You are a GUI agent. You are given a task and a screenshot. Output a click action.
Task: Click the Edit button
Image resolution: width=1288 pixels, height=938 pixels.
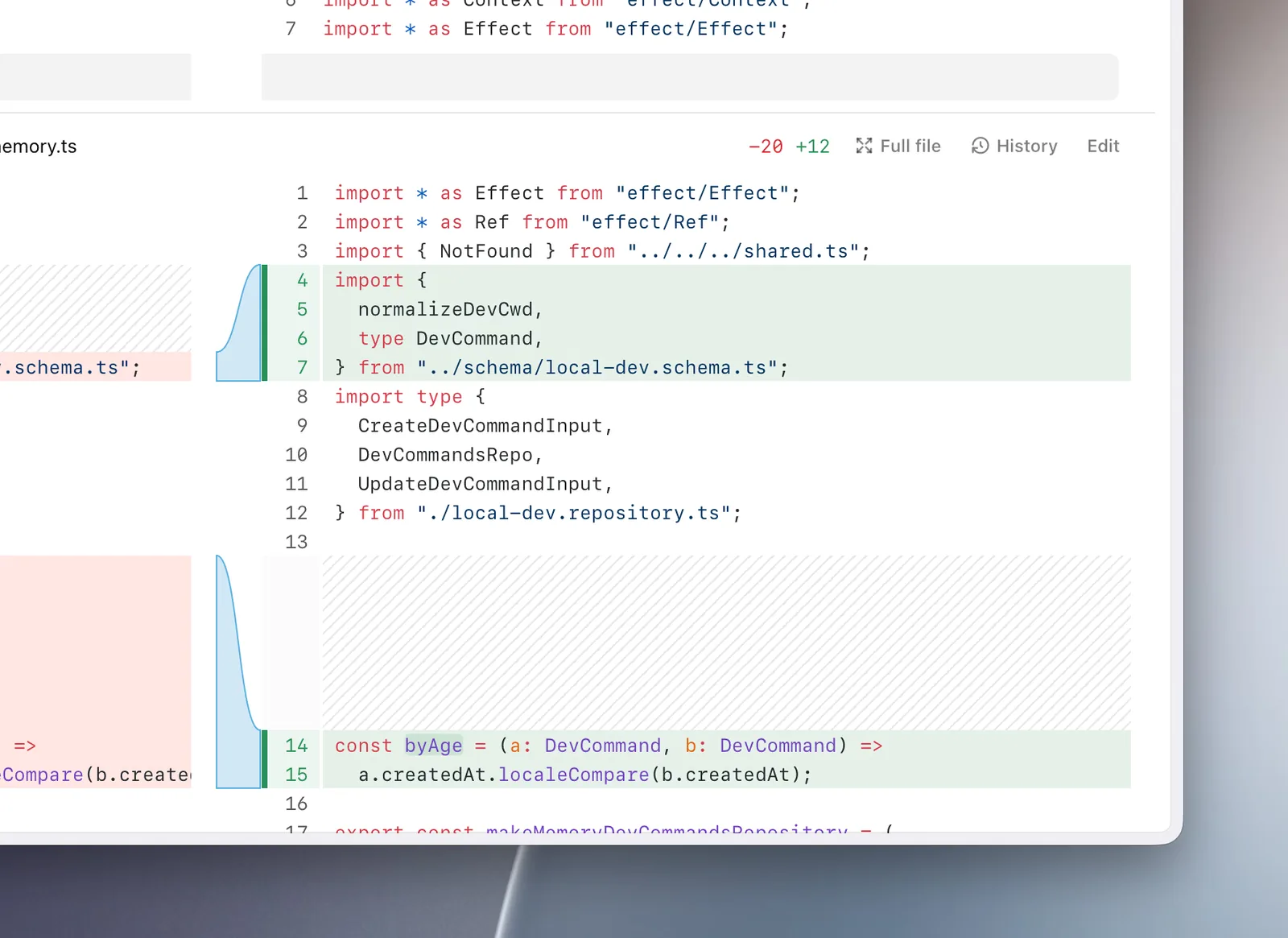(x=1103, y=146)
